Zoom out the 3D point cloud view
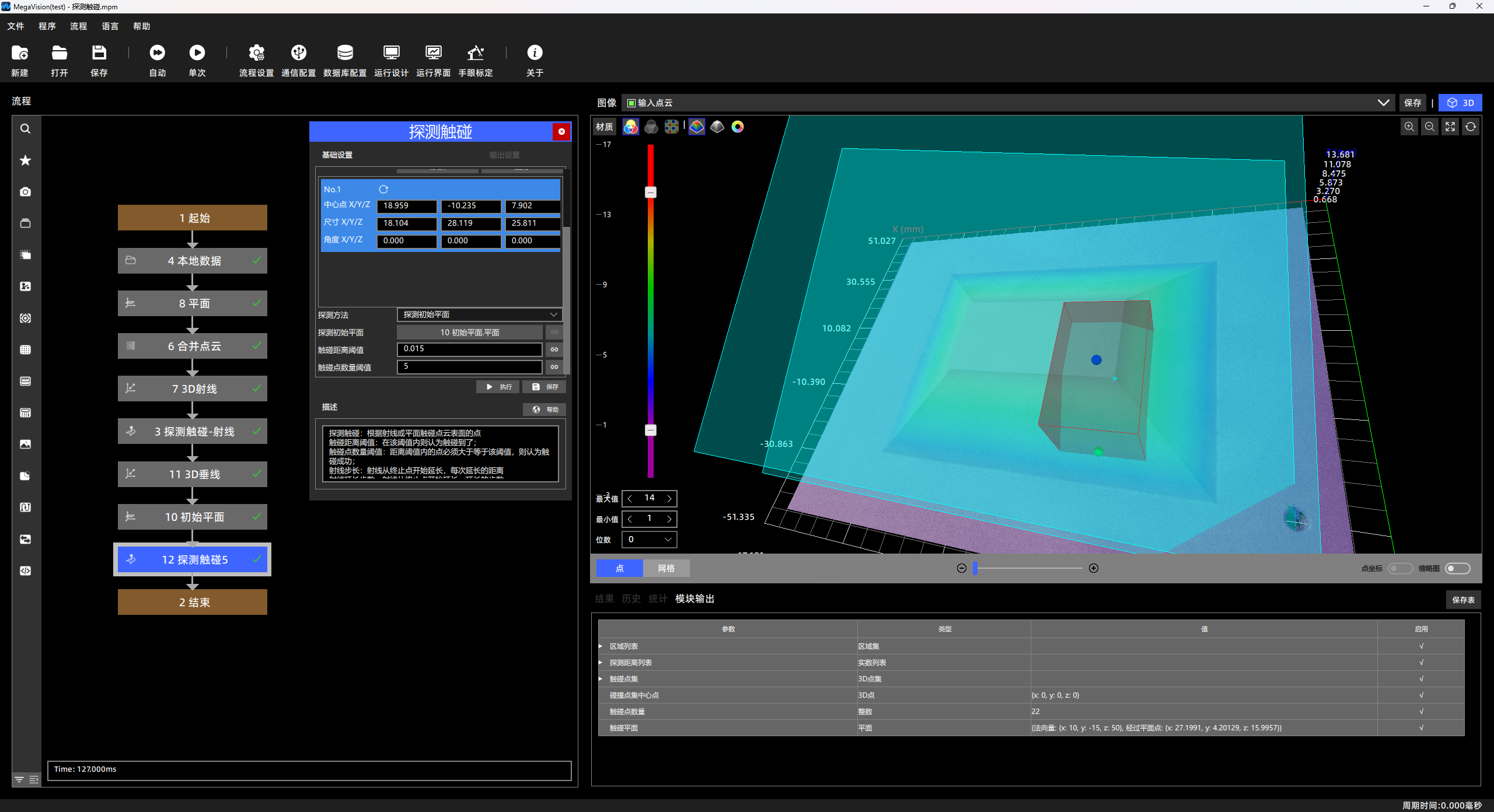 (x=1430, y=127)
